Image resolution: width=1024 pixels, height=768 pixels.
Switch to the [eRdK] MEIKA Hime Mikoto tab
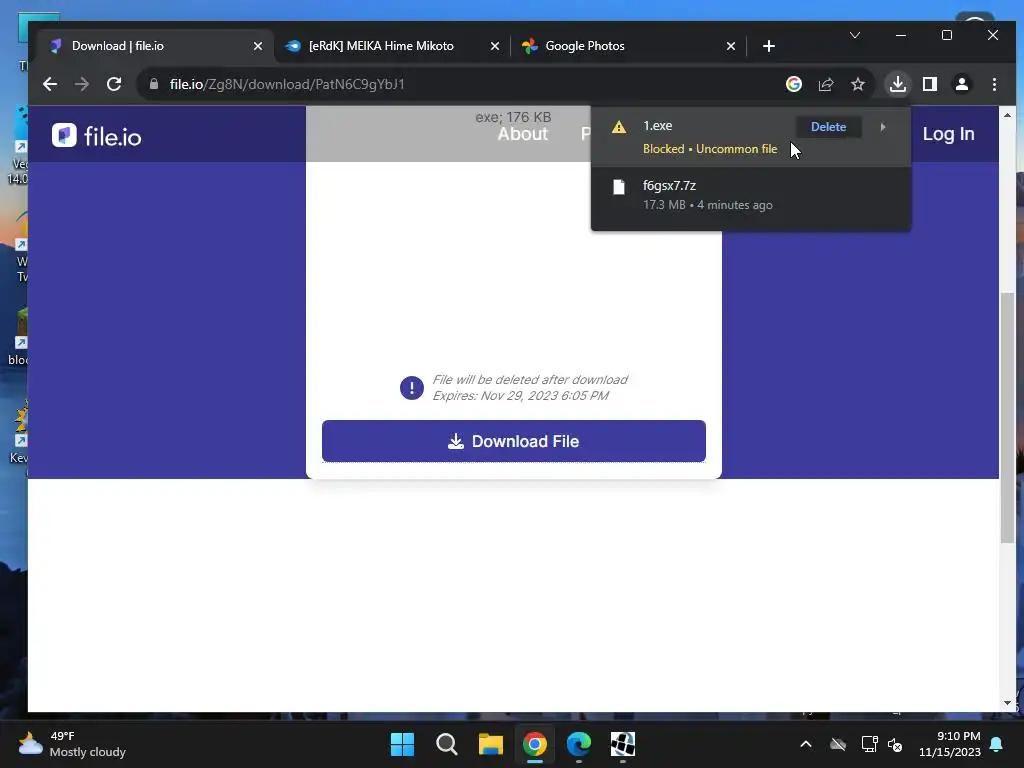pos(380,46)
